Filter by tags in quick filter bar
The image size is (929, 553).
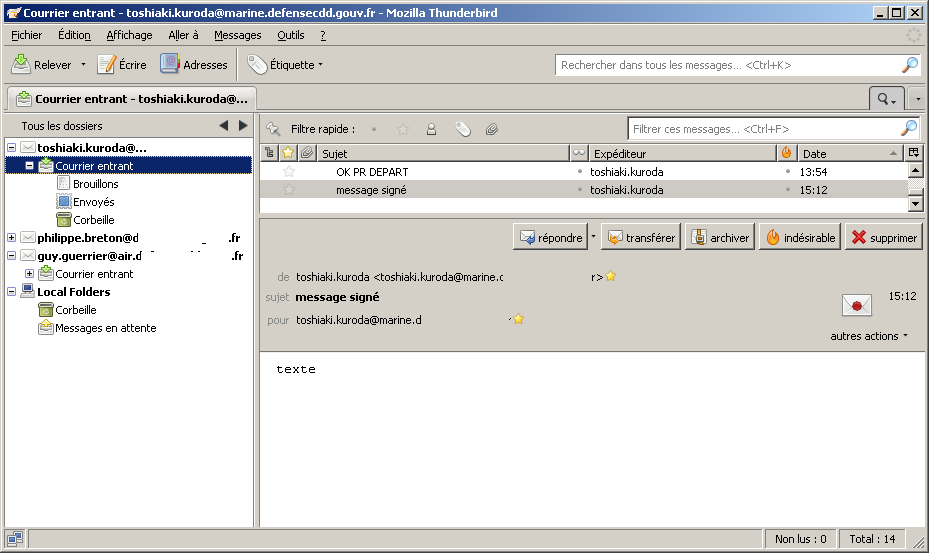pyautogui.click(x=462, y=129)
